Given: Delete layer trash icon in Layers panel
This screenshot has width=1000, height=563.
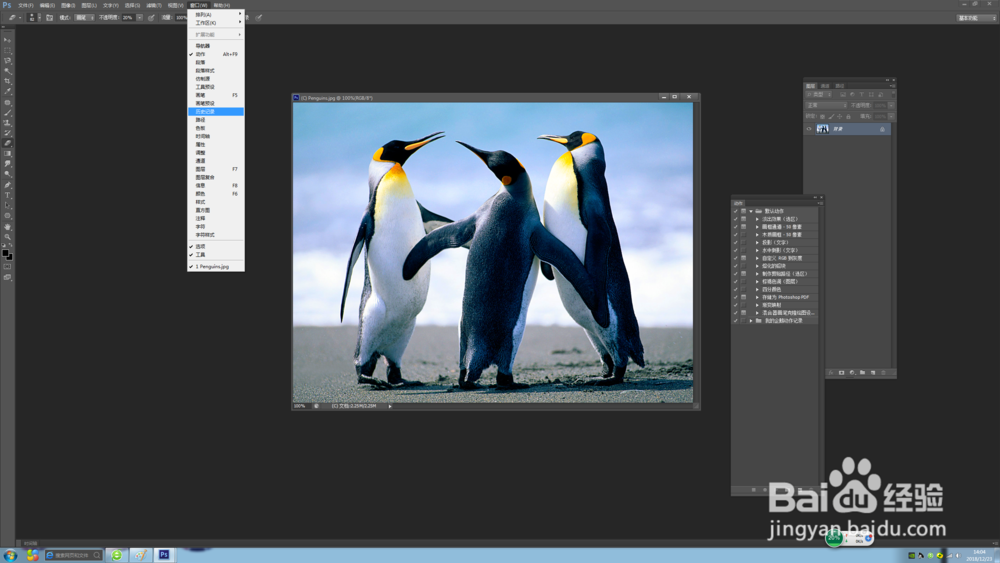Looking at the screenshot, I should coord(883,372).
